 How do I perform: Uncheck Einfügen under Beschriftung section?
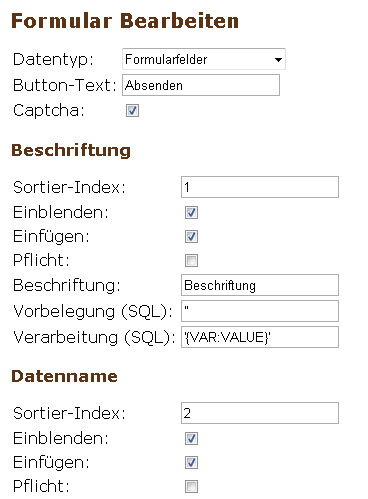pyautogui.click(x=191, y=237)
